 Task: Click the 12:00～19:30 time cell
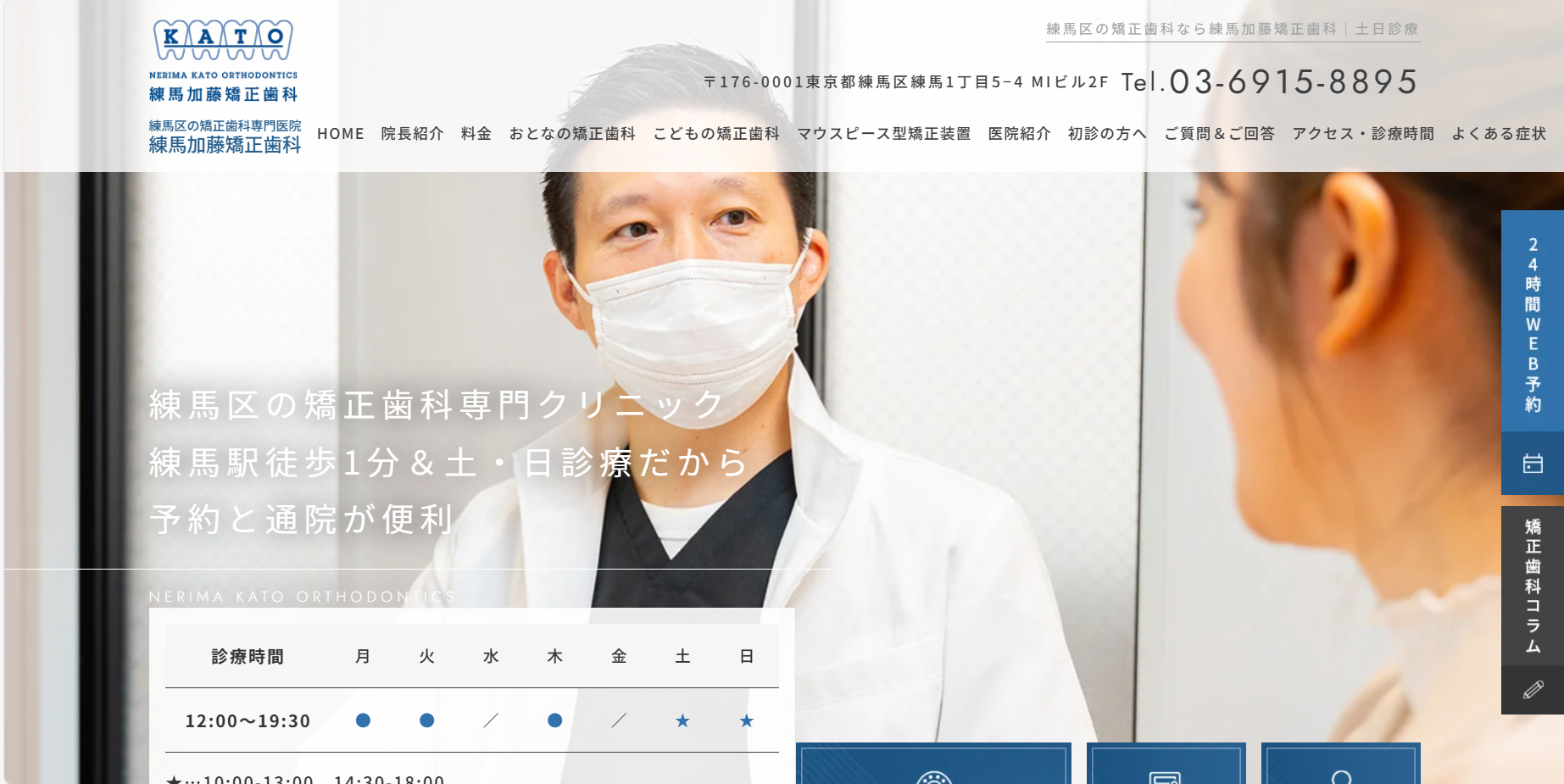coord(248,720)
